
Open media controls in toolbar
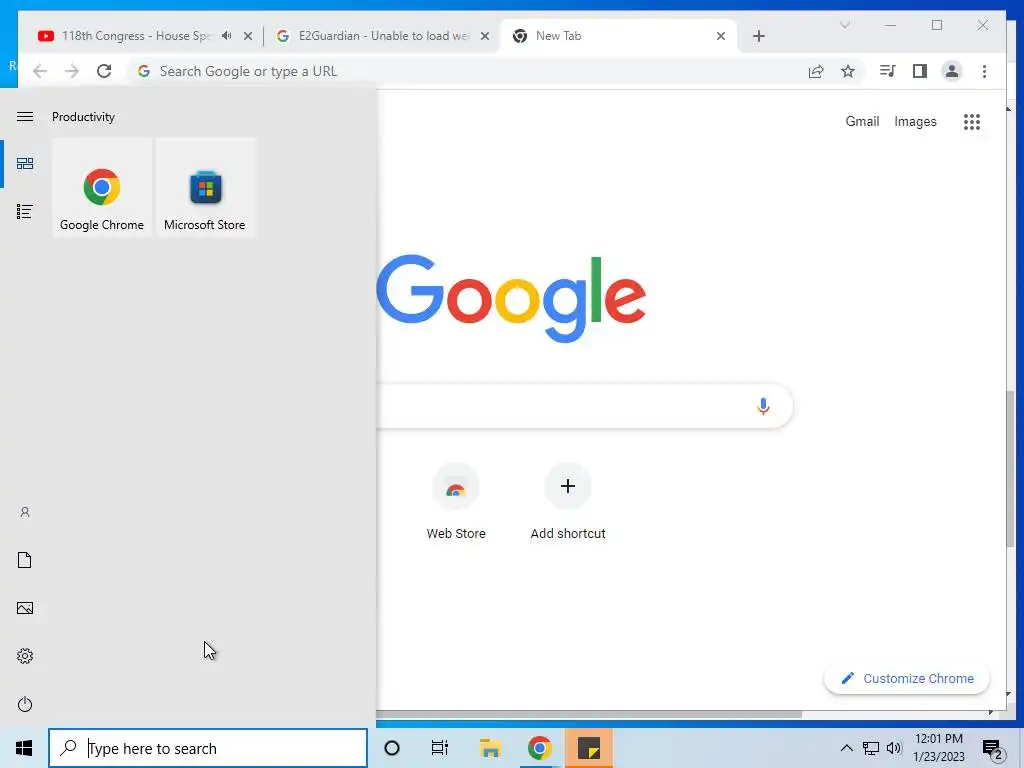pyautogui.click(x=887, y=71)
